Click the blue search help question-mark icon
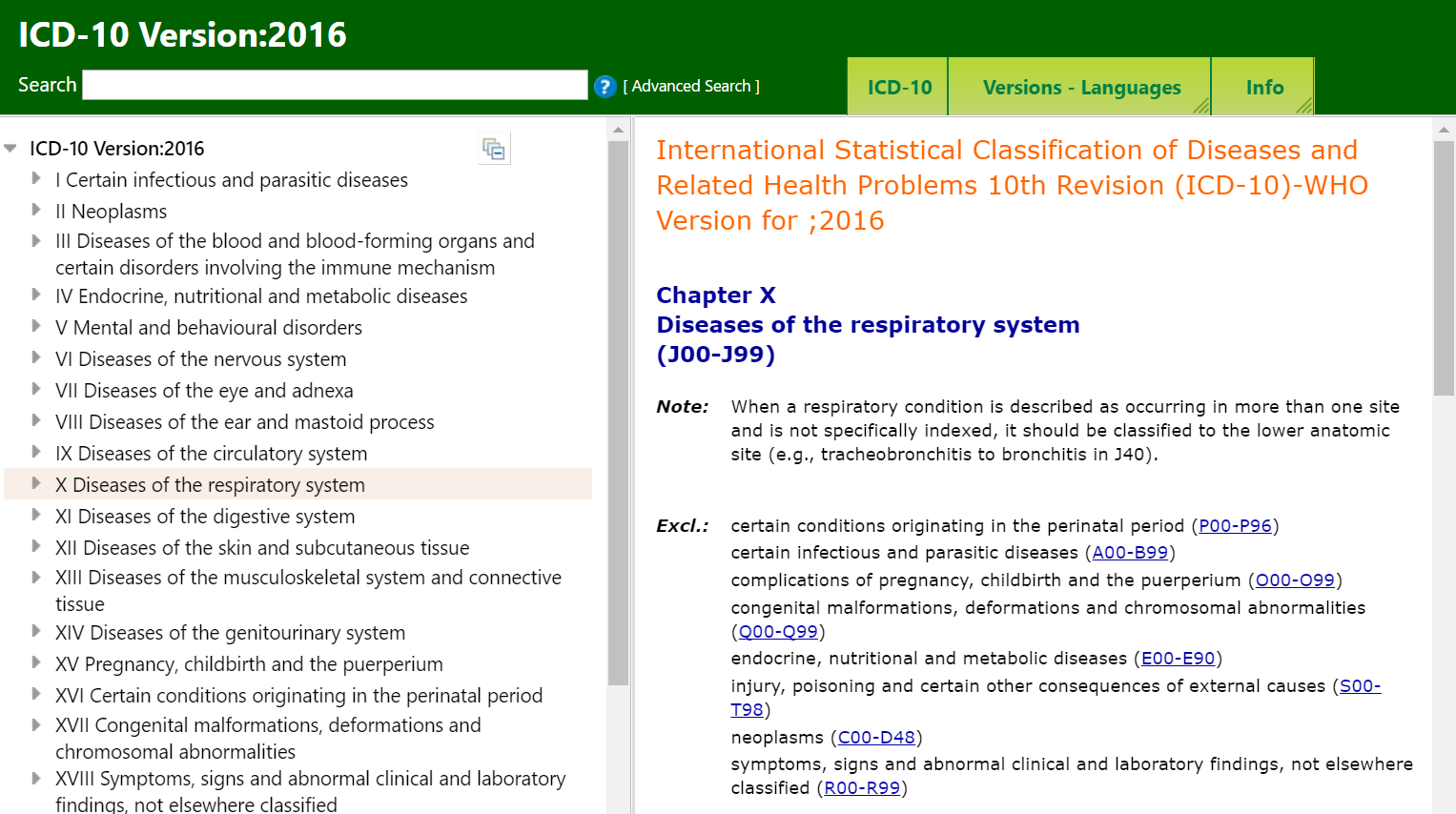 tap(605, 87)
